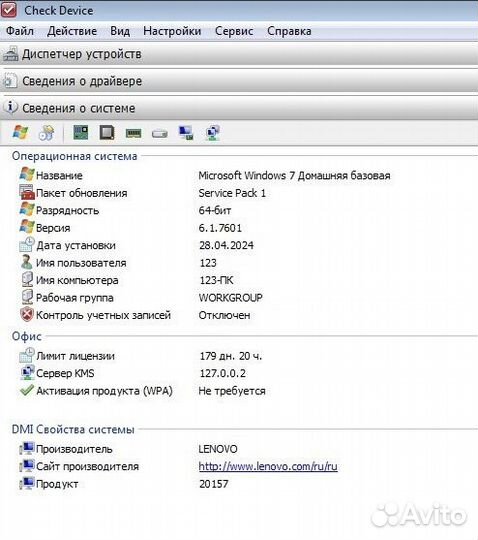Open the Действие menu
Viewport: 478px width, 540px height.
(72, 31)
